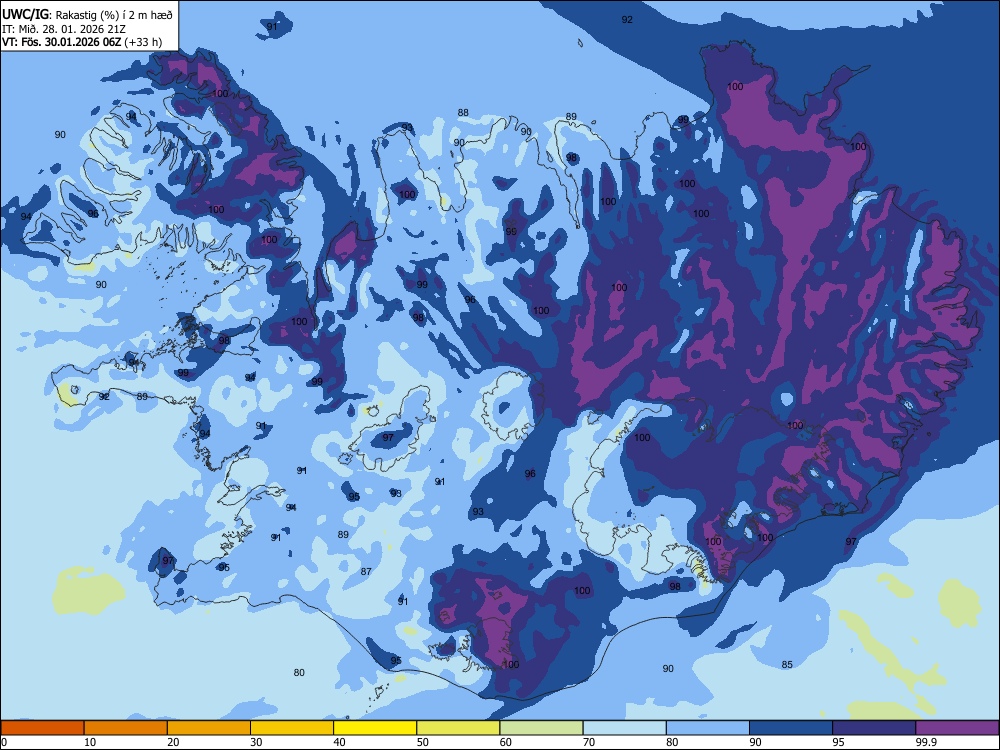Click the '88' humidity value near the north coast
The image size is (1000, 750).
click(463, 113)
